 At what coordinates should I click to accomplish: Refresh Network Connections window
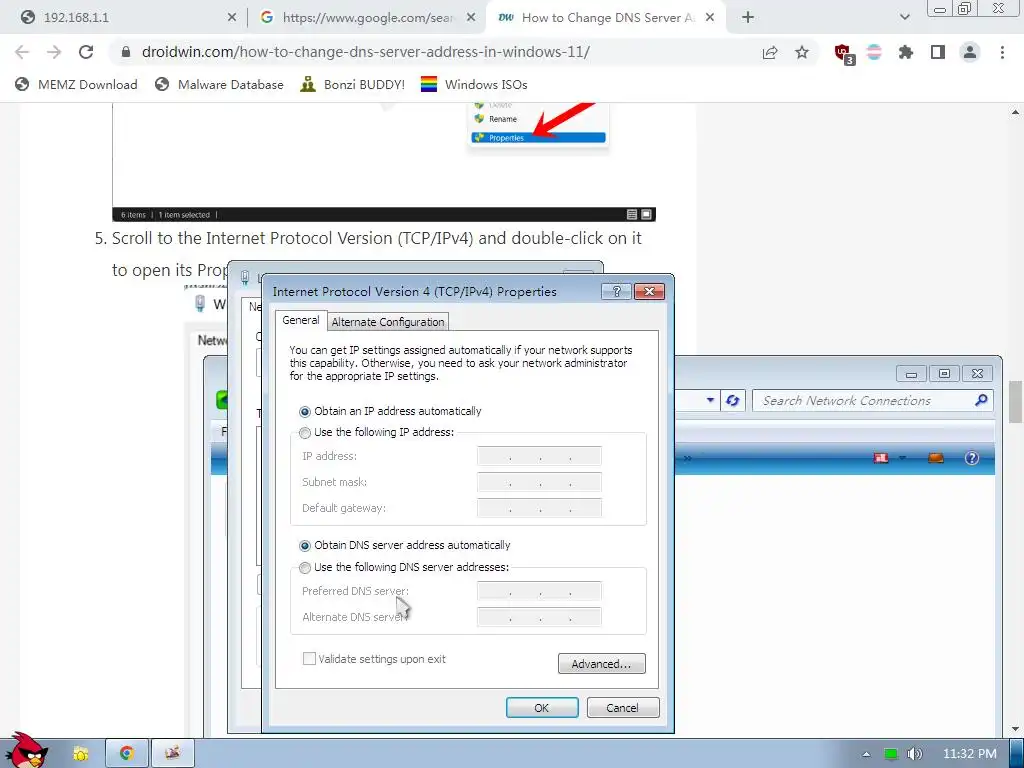point(733,400)
